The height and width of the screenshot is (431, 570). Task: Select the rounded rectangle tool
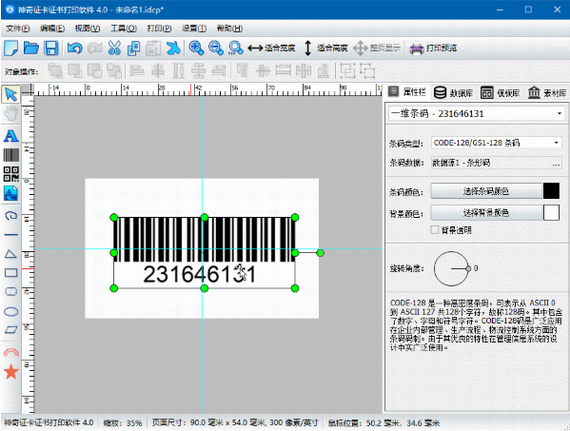(11, 291)
